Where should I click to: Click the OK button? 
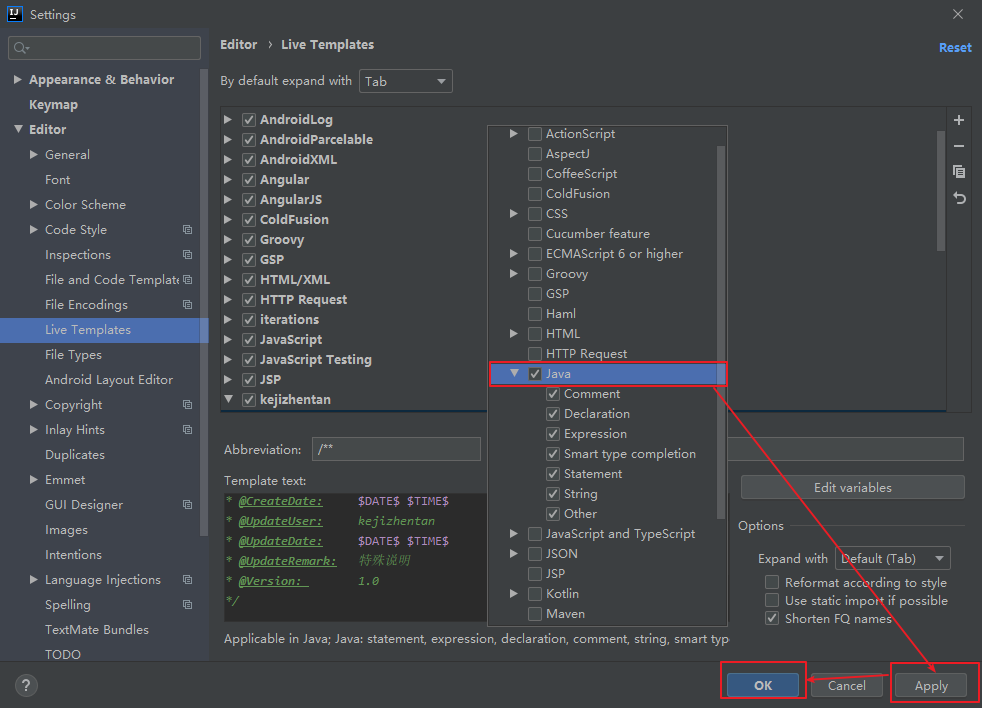point(763,685)
